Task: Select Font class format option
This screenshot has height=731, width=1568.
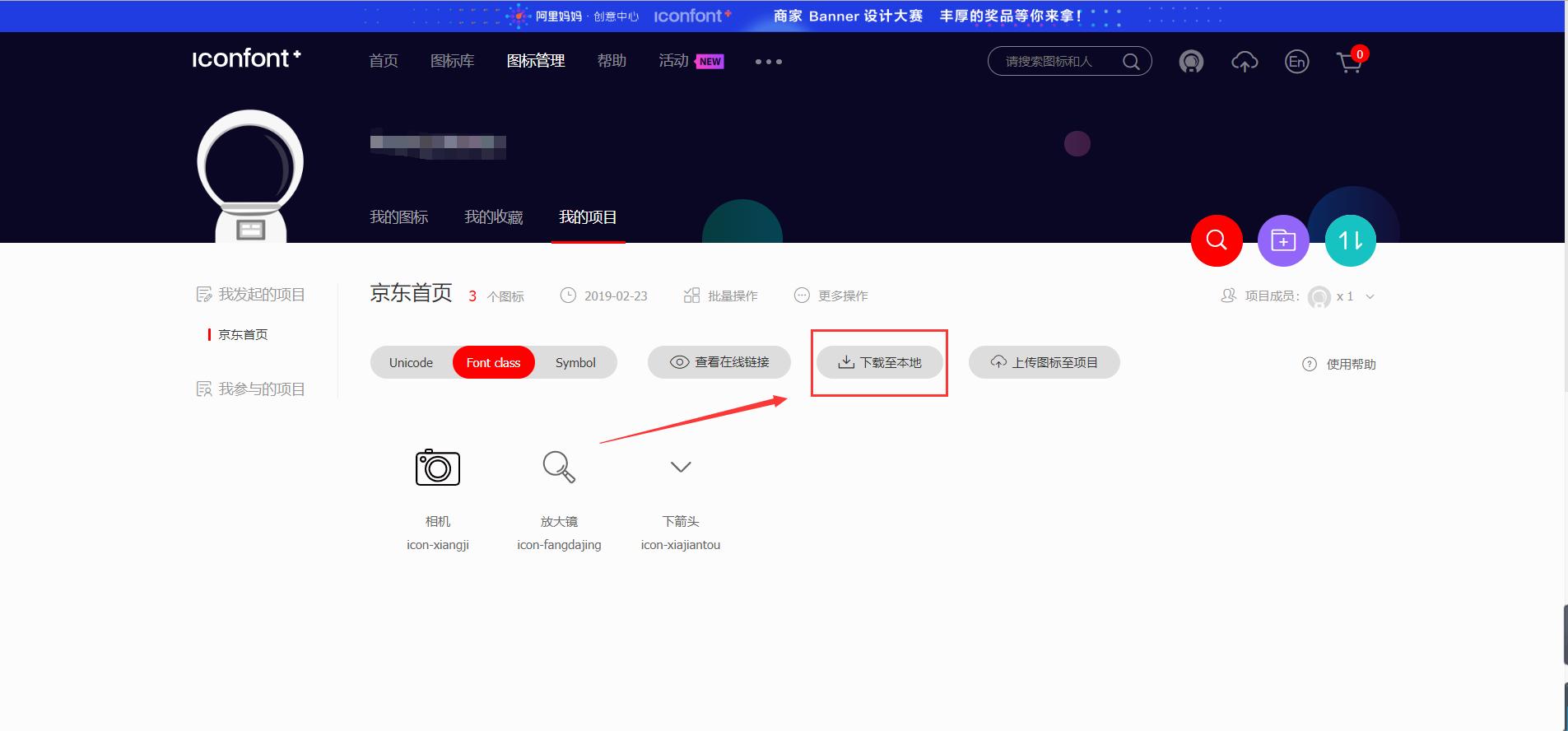Action: [x=493, y=363]
